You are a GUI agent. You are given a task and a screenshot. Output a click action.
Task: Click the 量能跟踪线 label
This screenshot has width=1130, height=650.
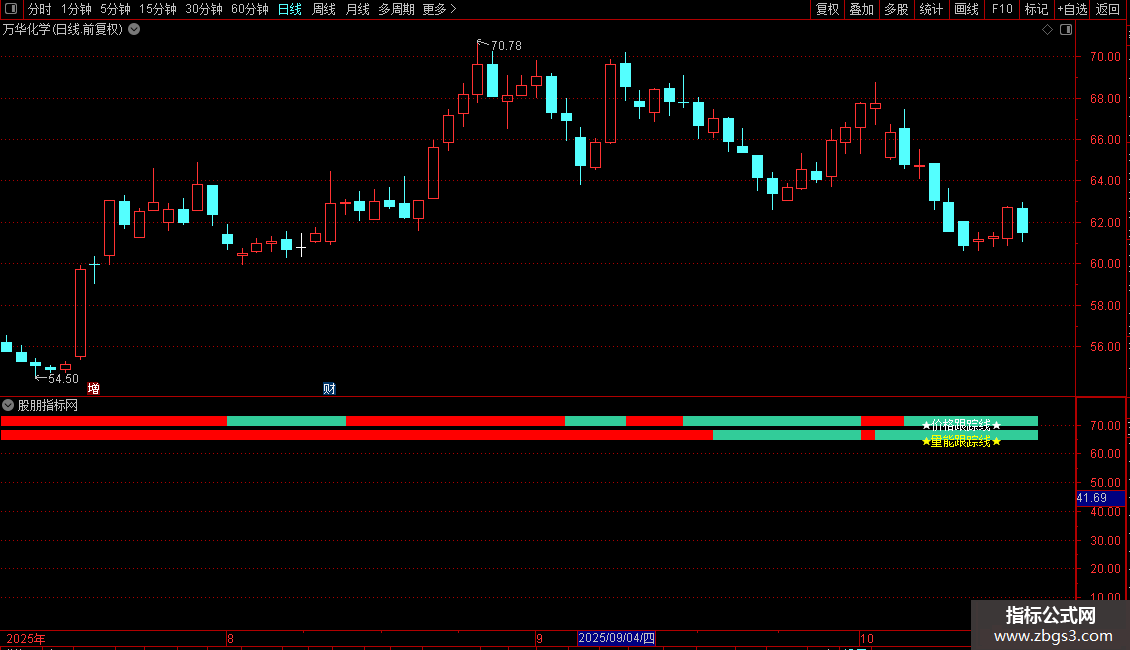coord(961,441)
